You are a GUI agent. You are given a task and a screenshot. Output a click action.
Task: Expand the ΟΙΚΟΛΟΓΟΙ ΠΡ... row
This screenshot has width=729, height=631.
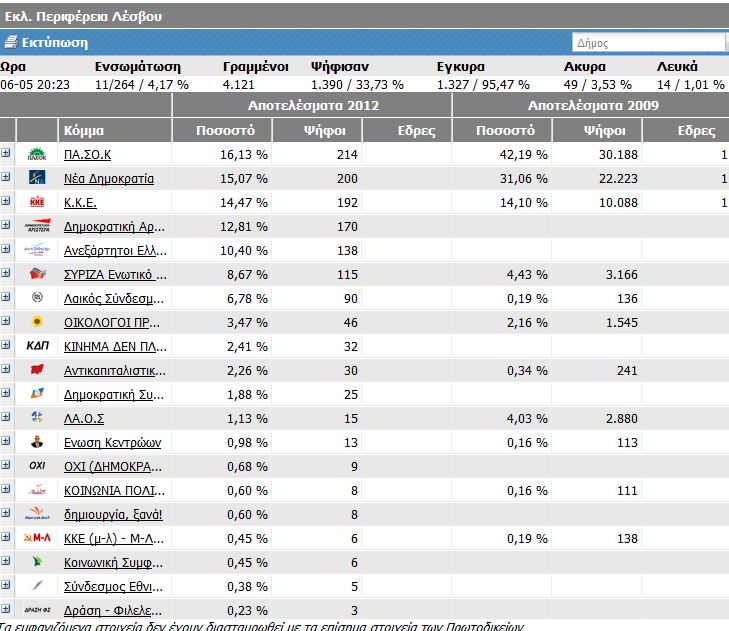pos(6,321)
